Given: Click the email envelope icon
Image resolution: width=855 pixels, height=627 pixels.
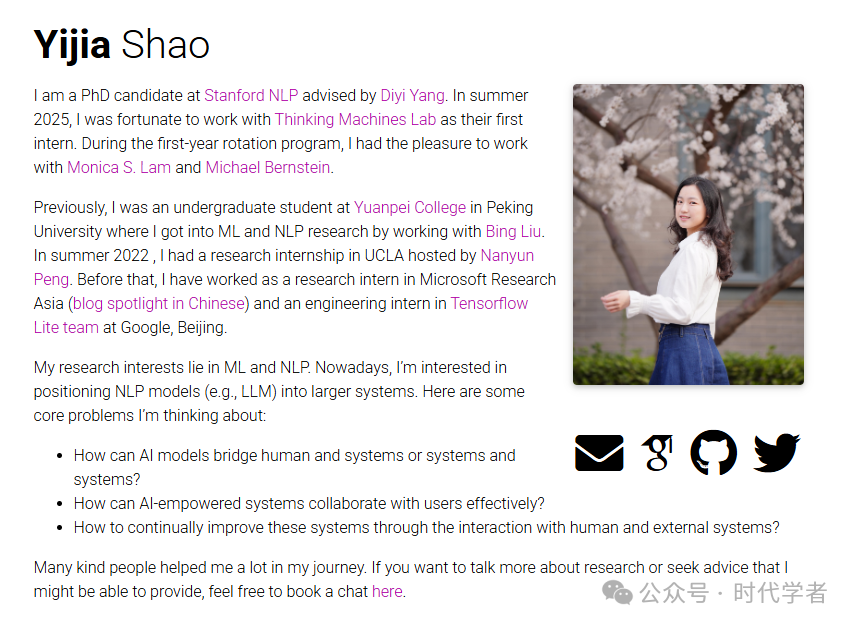Looking at the screenshot, I should 599,453.
